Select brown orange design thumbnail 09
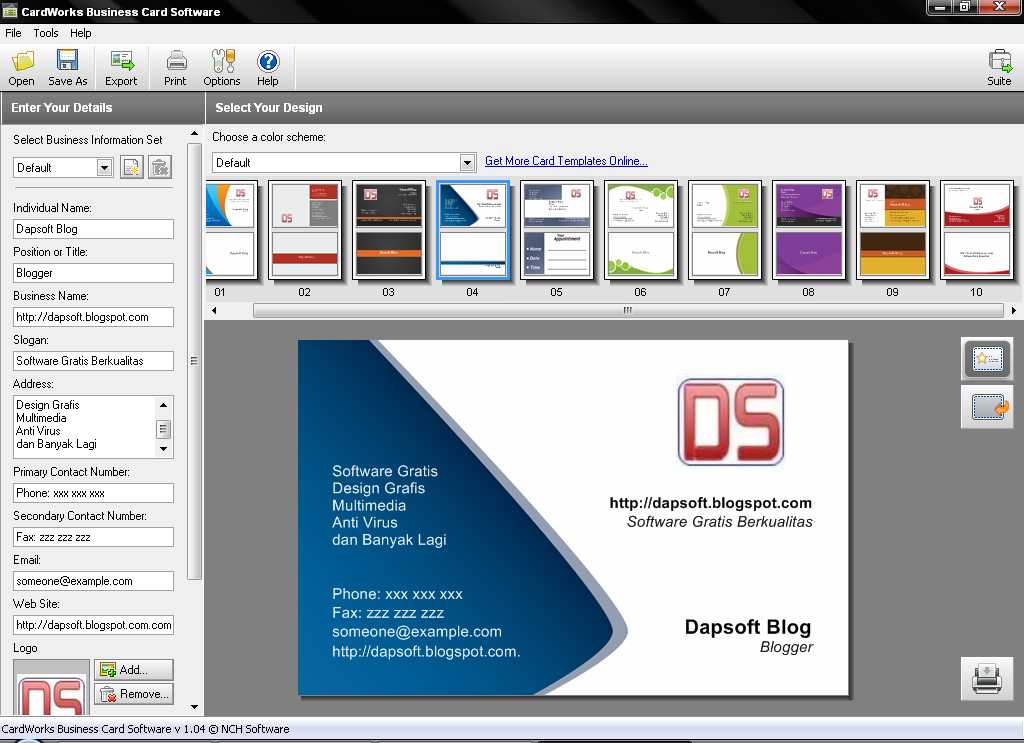The width and height of the screenshot is (1024, 743). coord(893,230)
